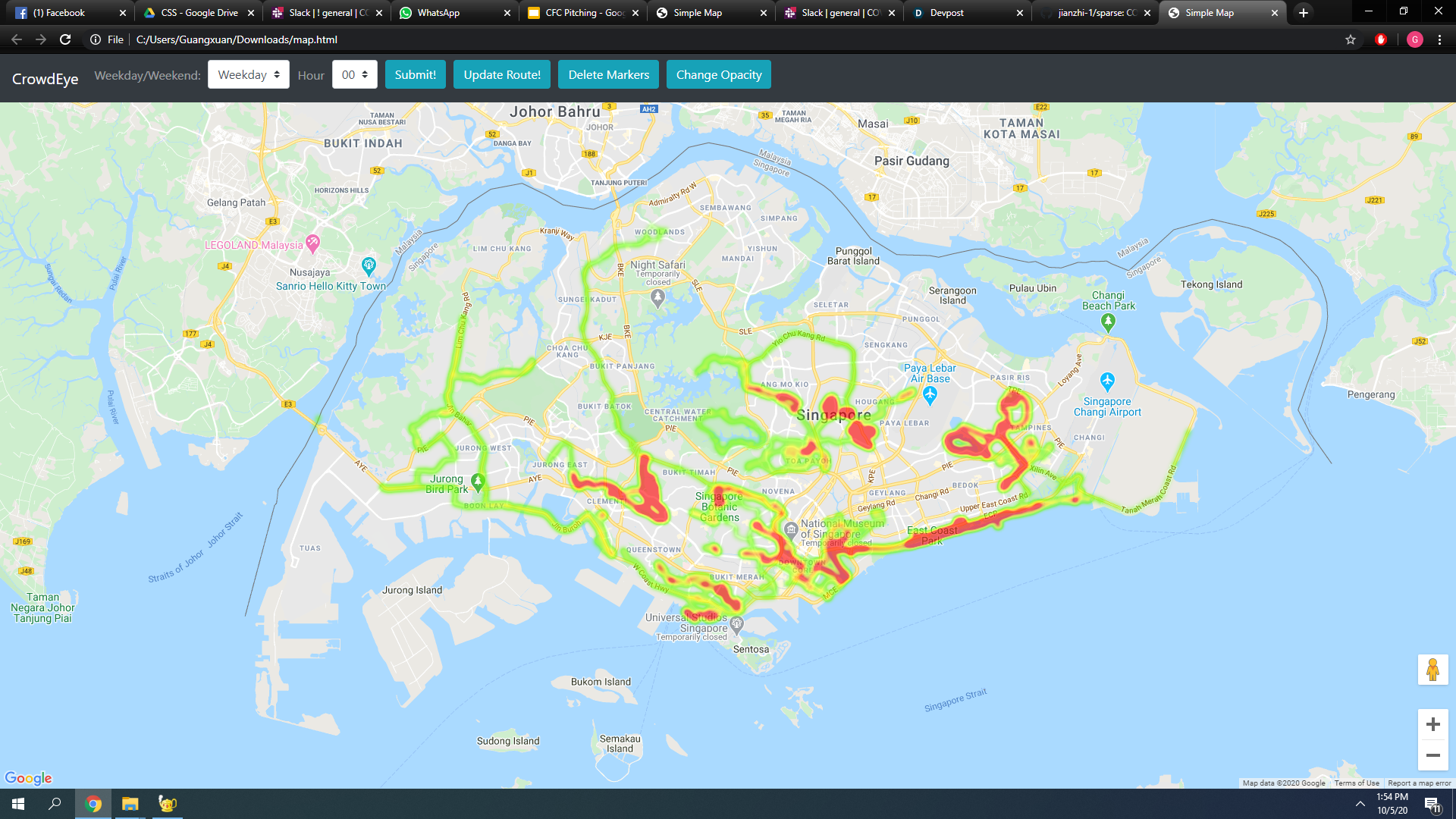
Task: Switch to the WhatsApp tab
Action: 438,13
